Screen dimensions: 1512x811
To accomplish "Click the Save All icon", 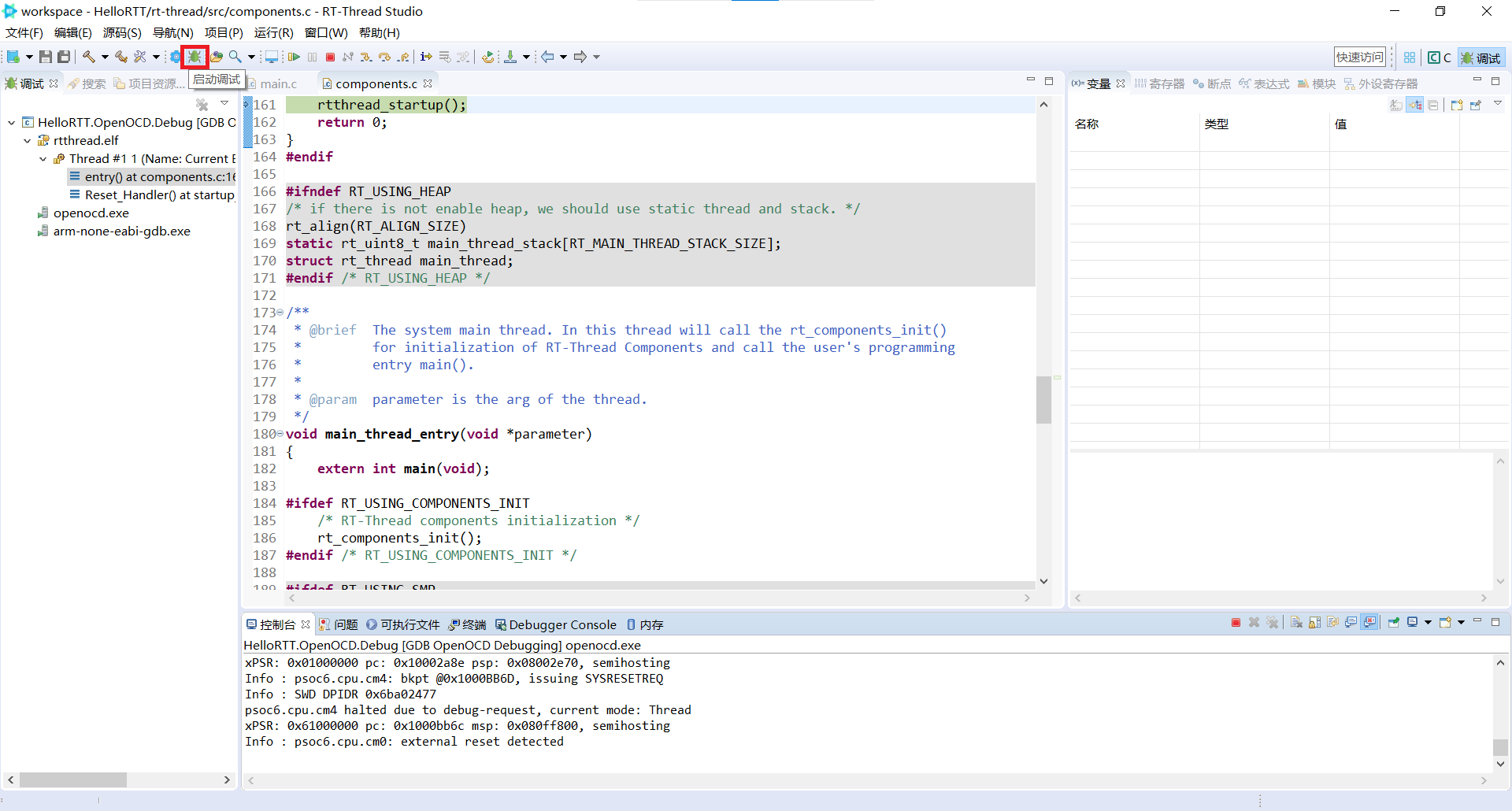I will coord(64,57).
